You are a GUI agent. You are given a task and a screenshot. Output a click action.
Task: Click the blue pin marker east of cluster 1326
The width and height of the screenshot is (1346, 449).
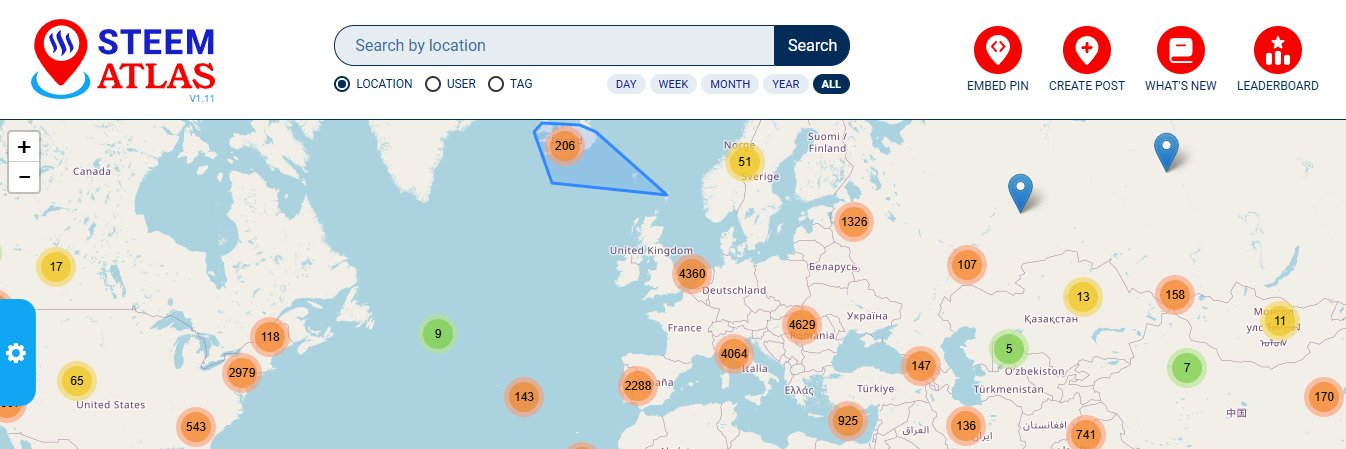pyautogui.click(x=1019, y=192)
